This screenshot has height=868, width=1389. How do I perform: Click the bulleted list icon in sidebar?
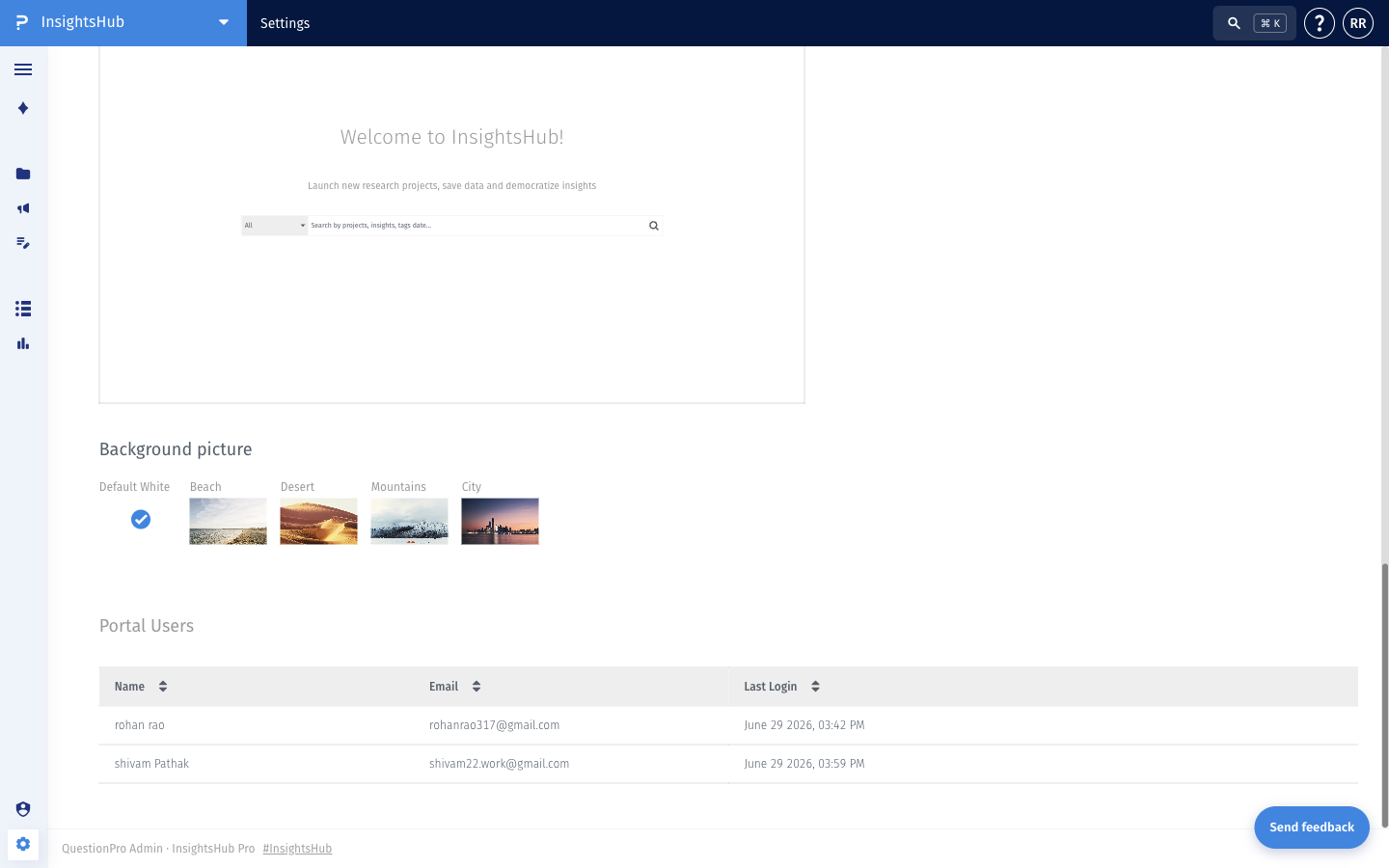pyautogui.click(x=23, y=309)
